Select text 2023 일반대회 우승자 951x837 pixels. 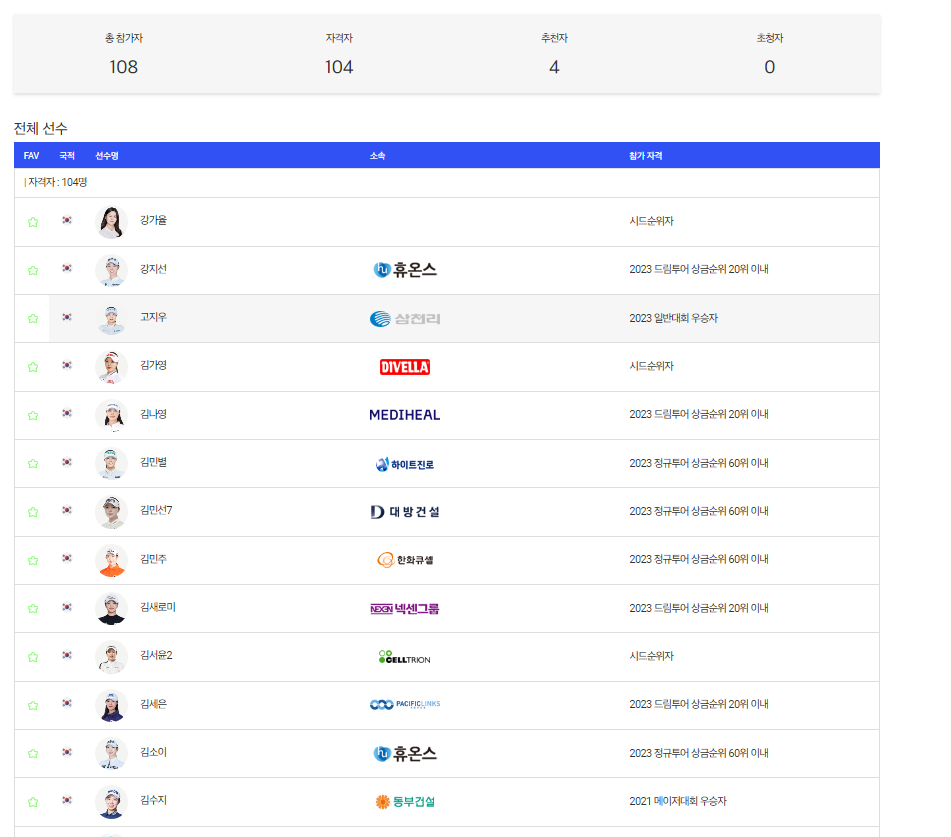click(x=673, y=318)
